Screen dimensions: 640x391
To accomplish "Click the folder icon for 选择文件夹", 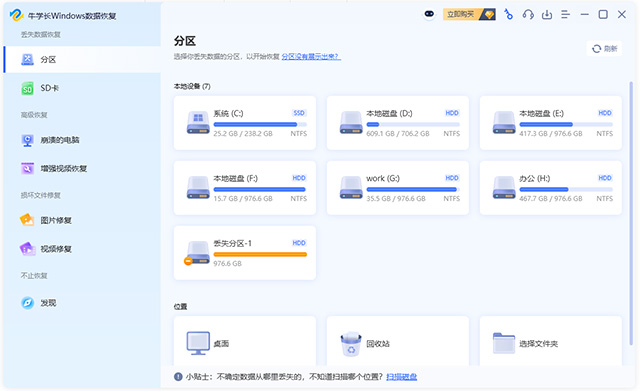I will click(504, 343).
